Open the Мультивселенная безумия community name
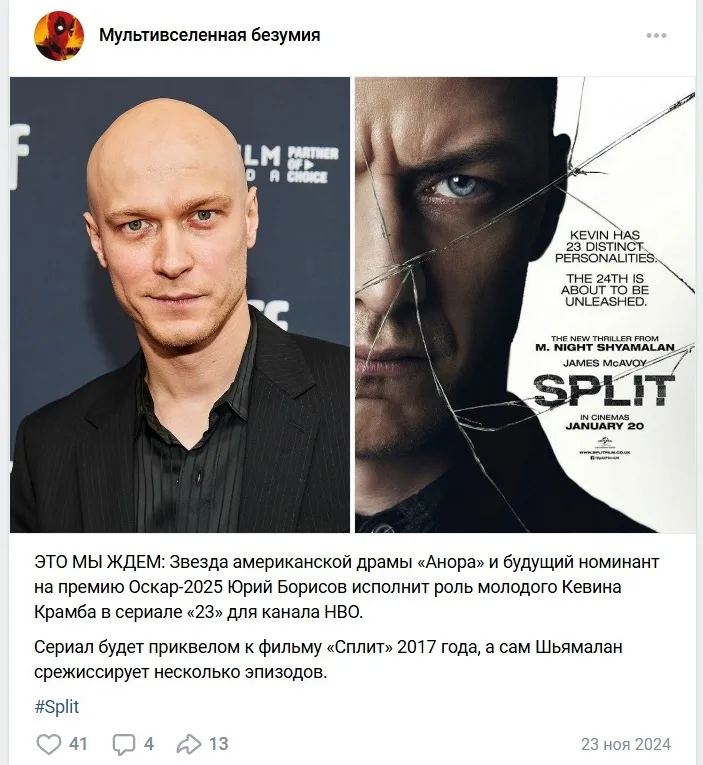Viewport: 703px width, 765px height. (209, 35)
